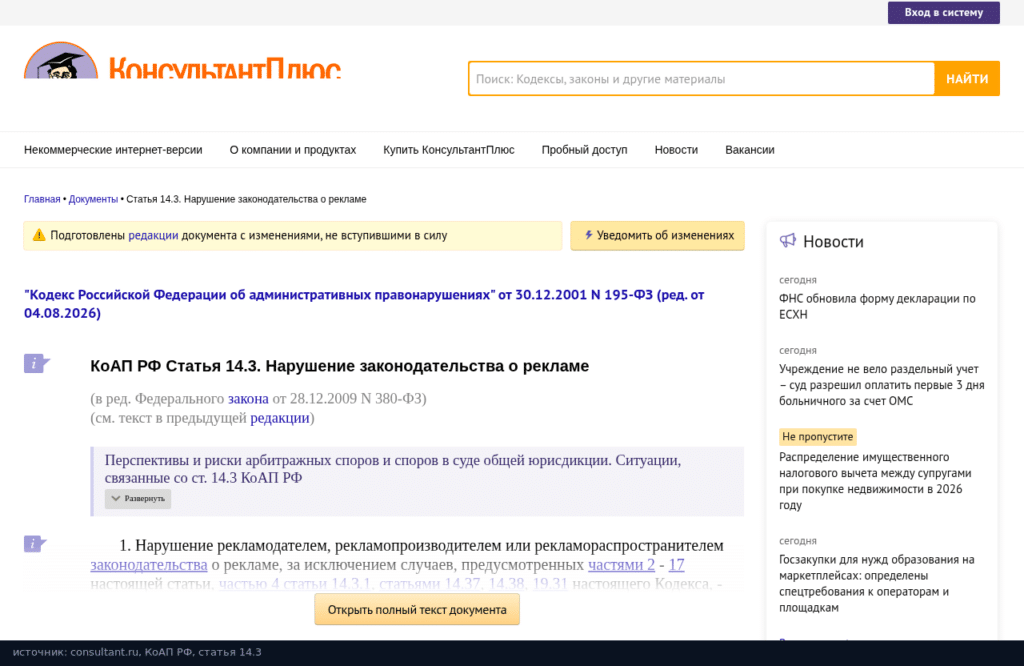The height and width of the screenshot is (666, 1024).
Task: Click Уведомить об изменениях button
Action: pyautogui.click(x=657, y=236)
